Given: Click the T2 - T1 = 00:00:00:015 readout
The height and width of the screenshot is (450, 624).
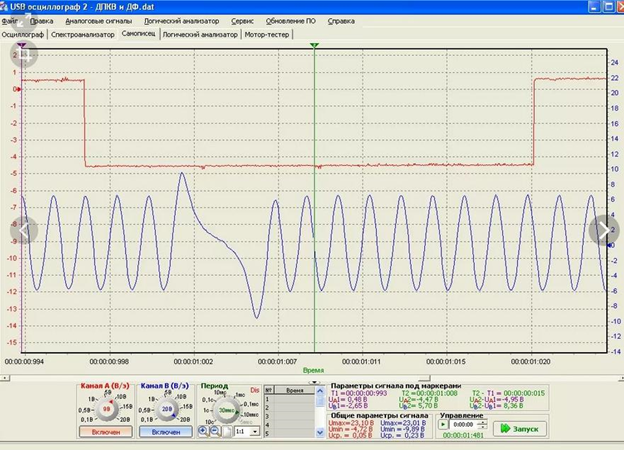Looking at the screenshot, I should (x=508, y=393).
